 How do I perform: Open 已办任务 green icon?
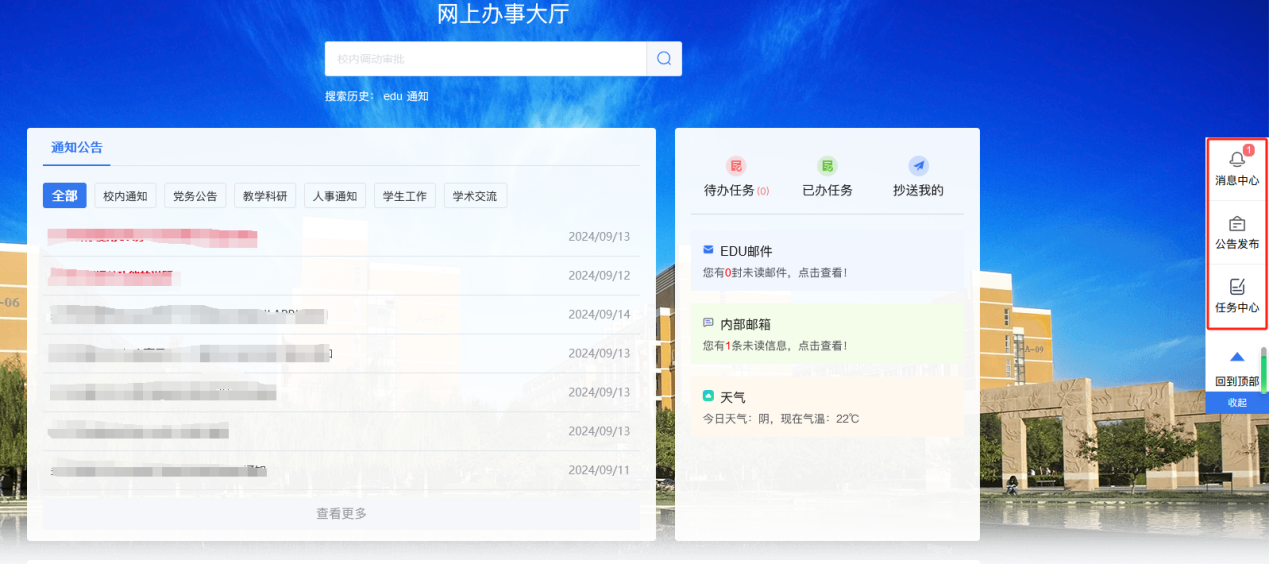click(x=827, y=166)
